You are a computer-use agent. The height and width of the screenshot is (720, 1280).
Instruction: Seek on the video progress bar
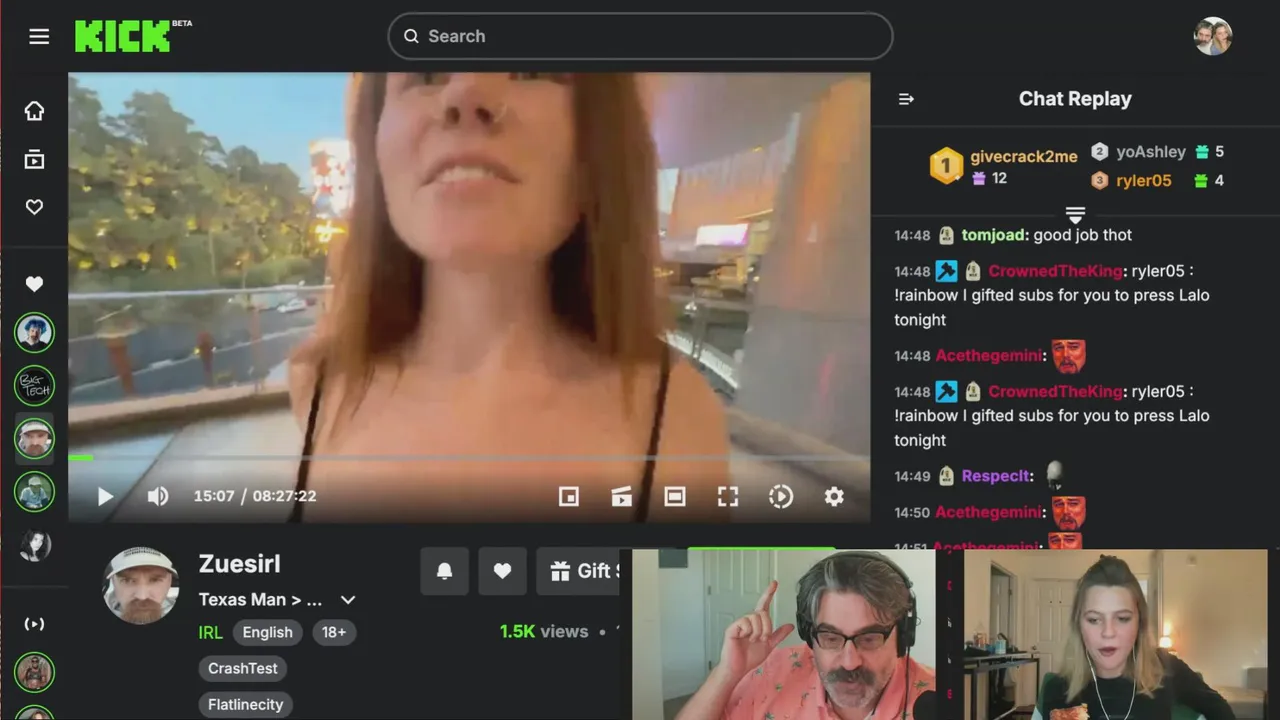coord(469,458)
